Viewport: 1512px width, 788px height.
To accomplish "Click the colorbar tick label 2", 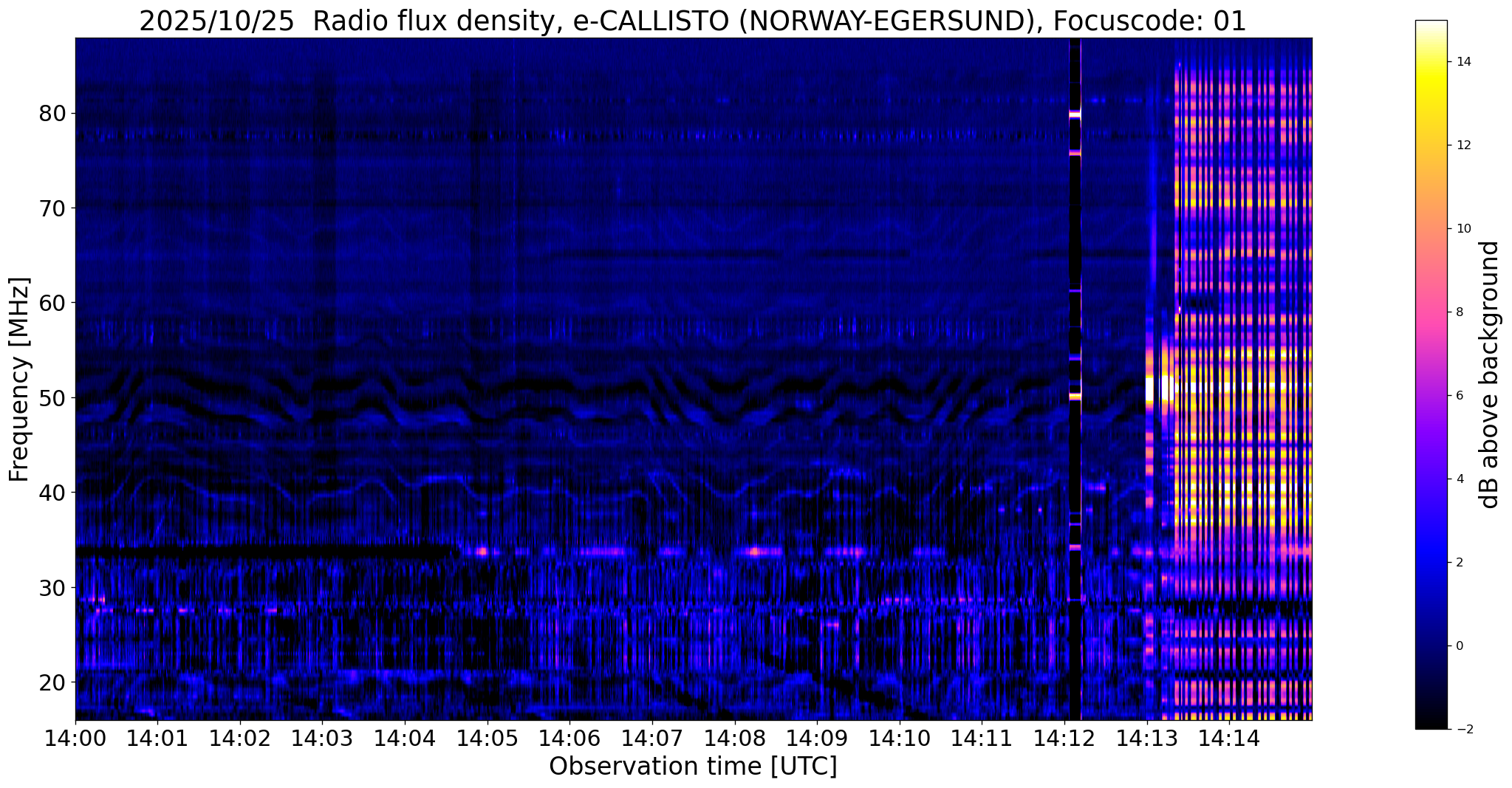I will (1458, 562).
